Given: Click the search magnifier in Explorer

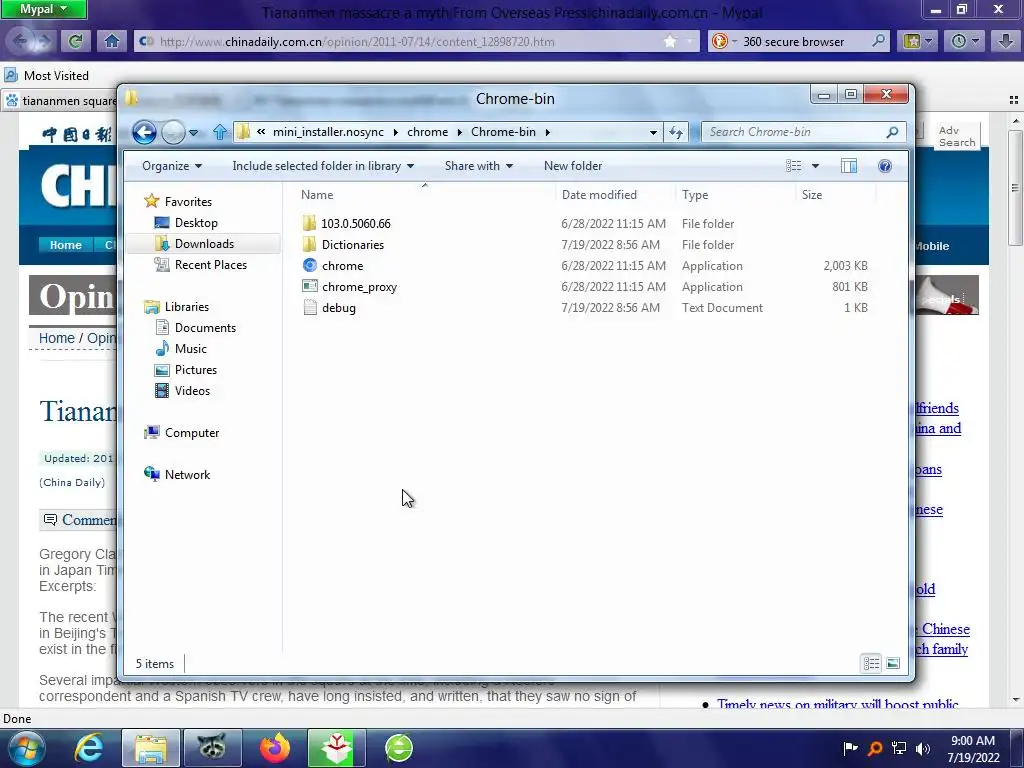Looking at the screenshot, I should [x=892, y=132].
